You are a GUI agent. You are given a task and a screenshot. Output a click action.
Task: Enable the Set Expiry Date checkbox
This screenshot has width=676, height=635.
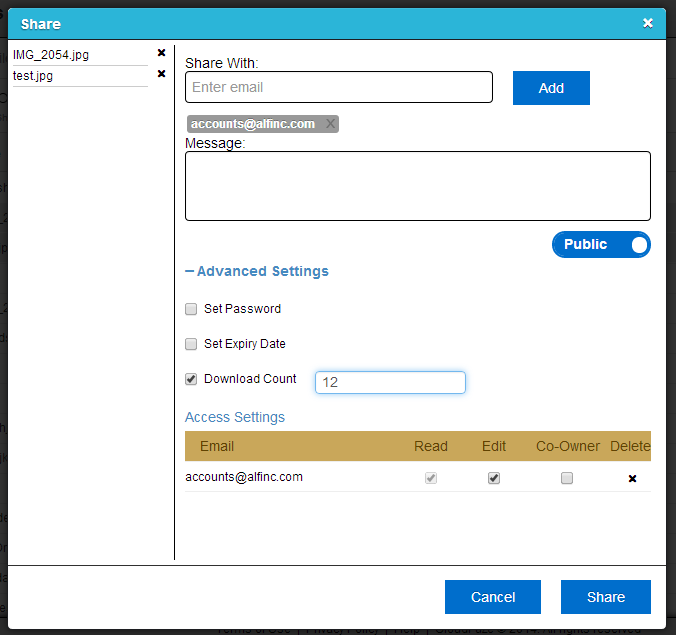191,344
